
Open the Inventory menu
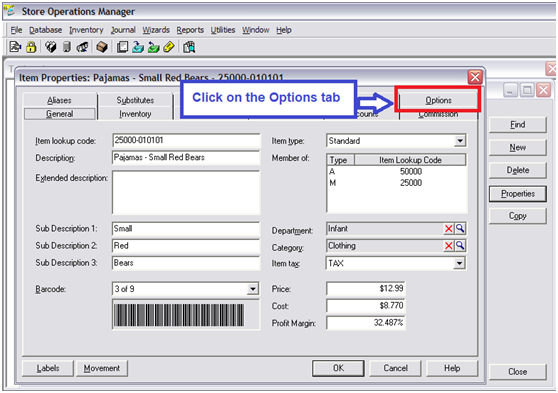(86, 30)
